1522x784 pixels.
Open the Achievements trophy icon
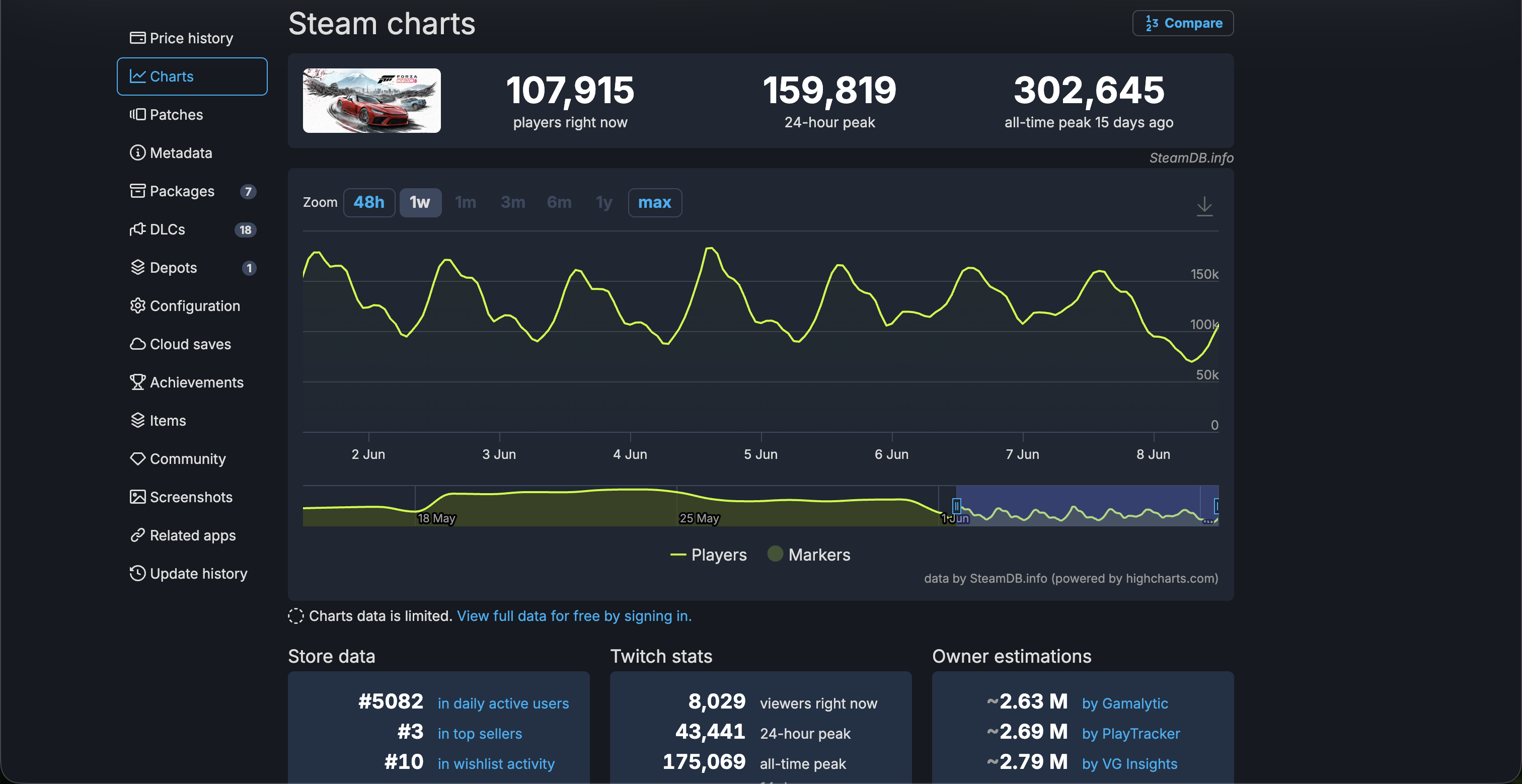click(x=137, y=381)
